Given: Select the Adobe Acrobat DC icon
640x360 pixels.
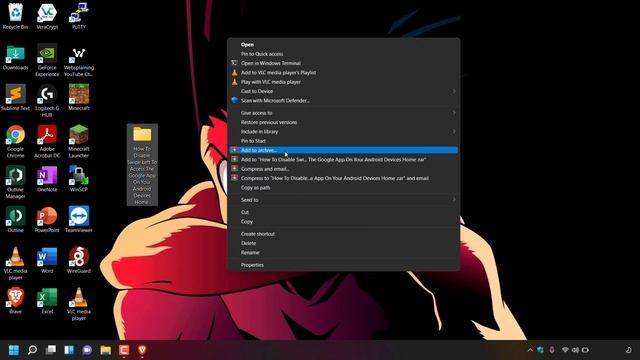Looking at the screenshot, I should (47, 141).
